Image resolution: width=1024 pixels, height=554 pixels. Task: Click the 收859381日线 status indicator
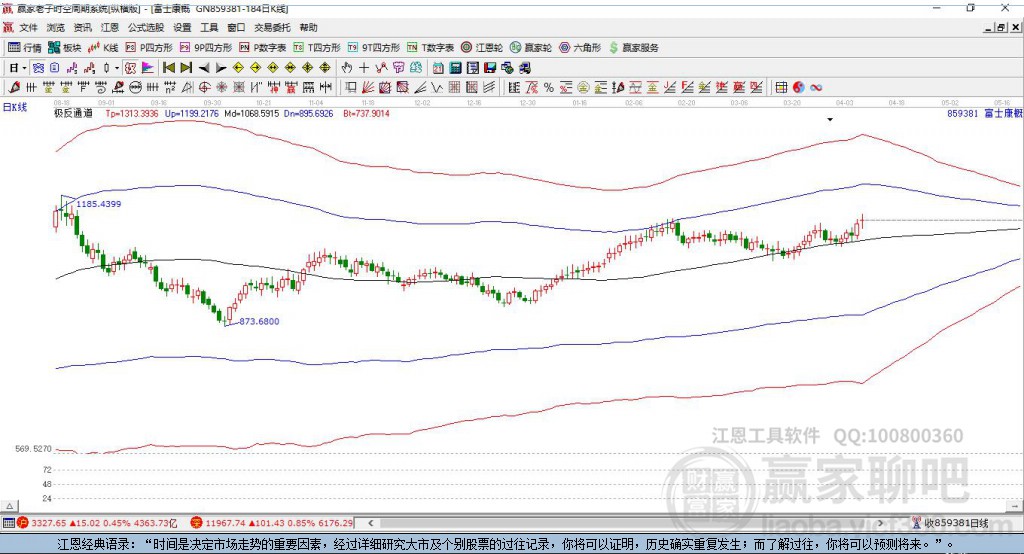tap(950, 523)
